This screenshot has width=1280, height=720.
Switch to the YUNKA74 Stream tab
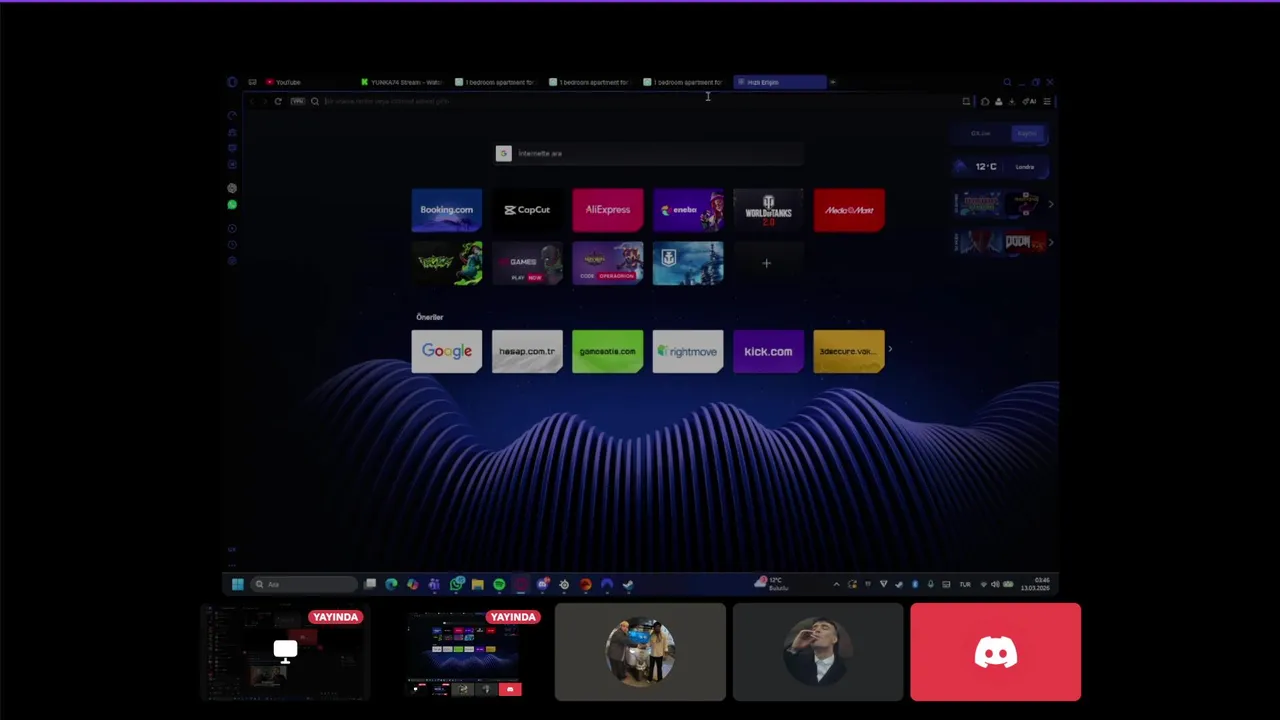402,82
